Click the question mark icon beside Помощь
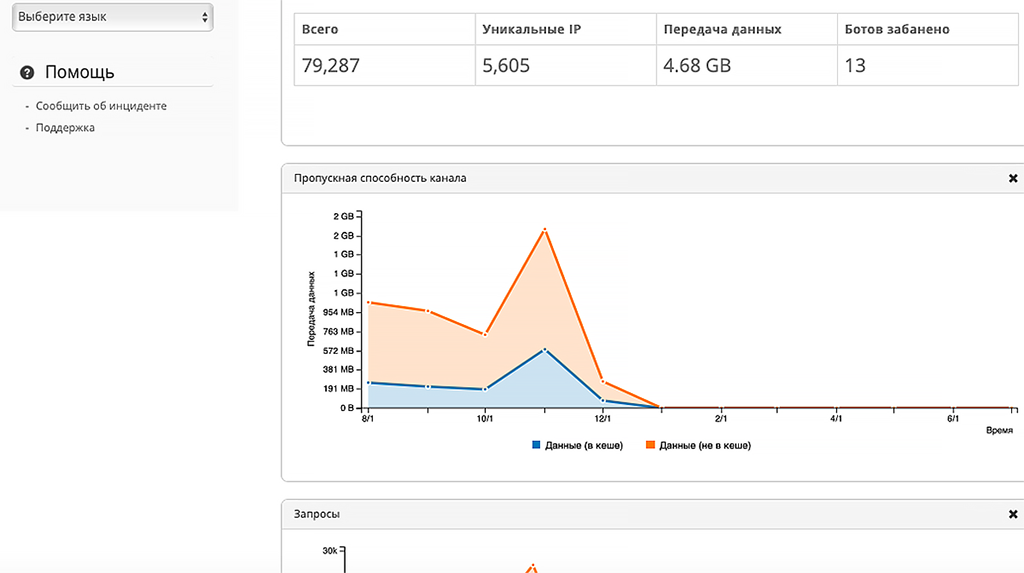 (27, 72)
